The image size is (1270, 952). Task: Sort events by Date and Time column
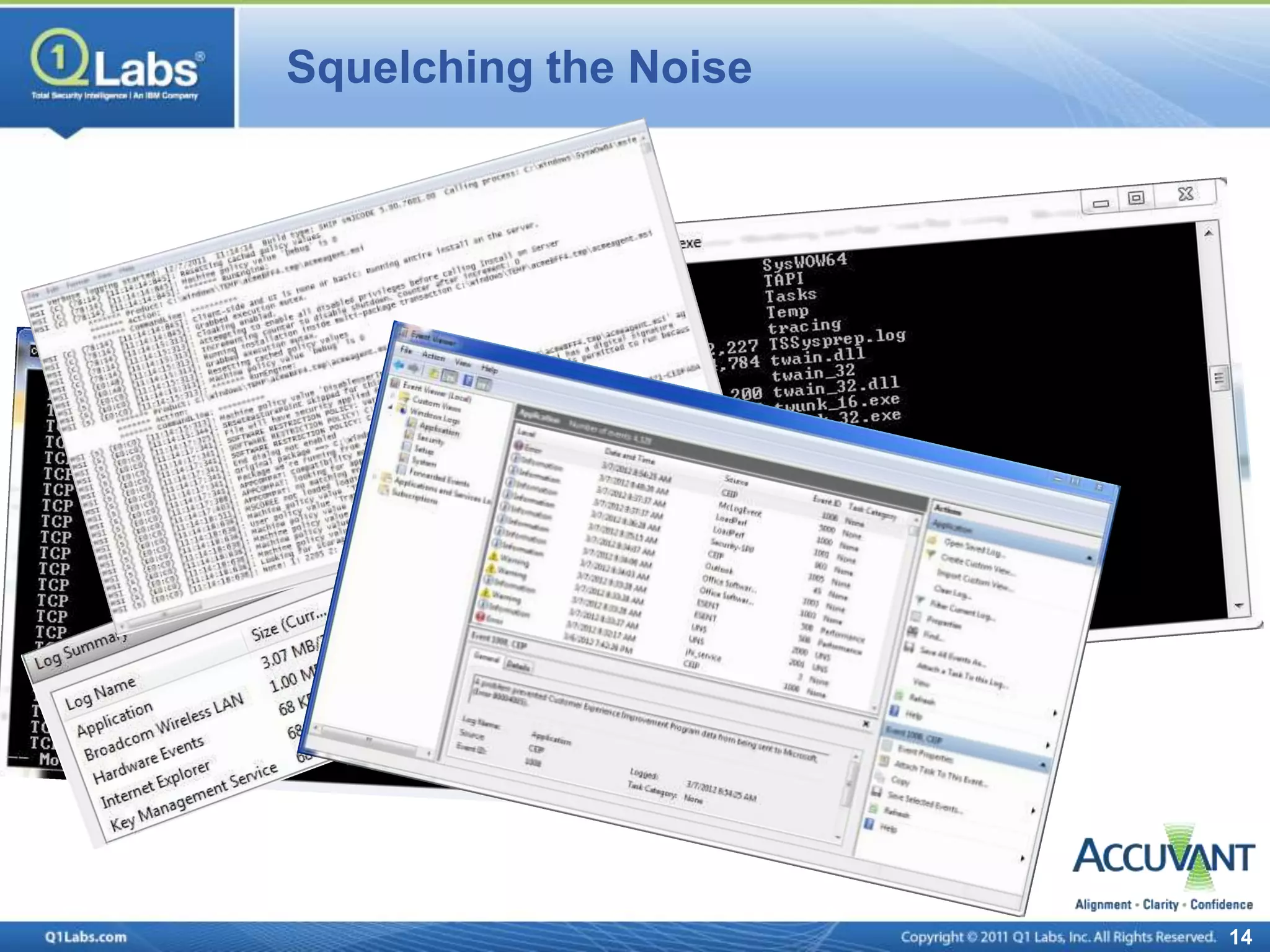pyautogui.click(x=629, y=456)
